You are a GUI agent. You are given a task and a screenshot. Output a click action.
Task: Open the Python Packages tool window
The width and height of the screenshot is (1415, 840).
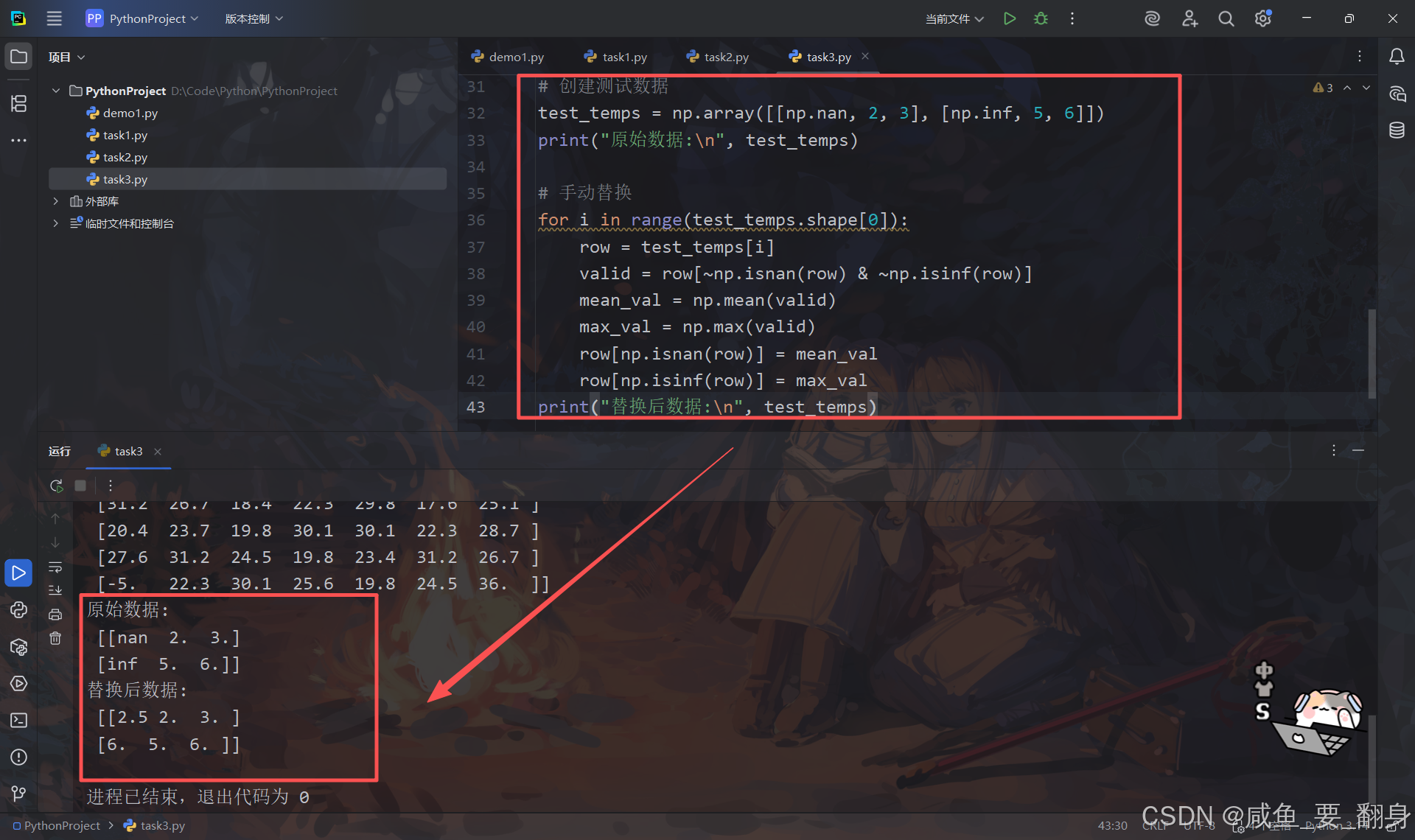click(x=18, y=647)
